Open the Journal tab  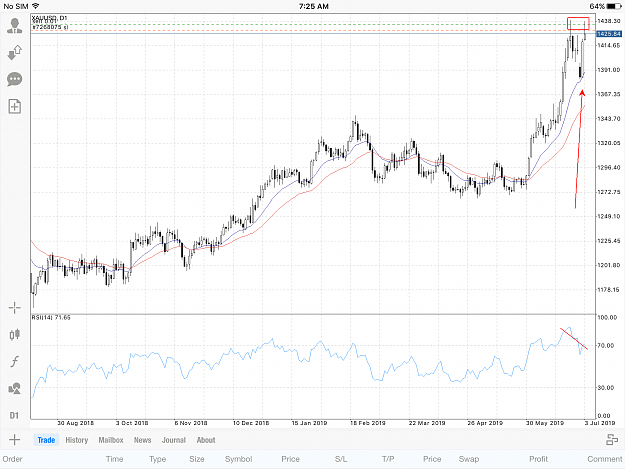click(x=174, y=440)
